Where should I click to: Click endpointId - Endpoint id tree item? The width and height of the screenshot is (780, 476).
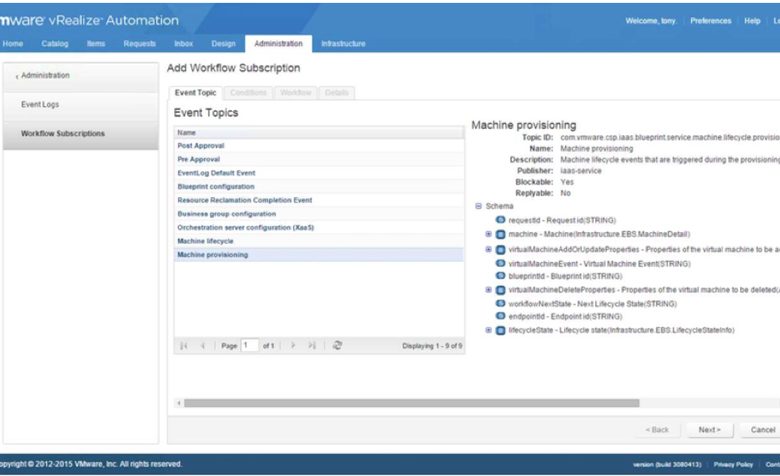[565, 316]
